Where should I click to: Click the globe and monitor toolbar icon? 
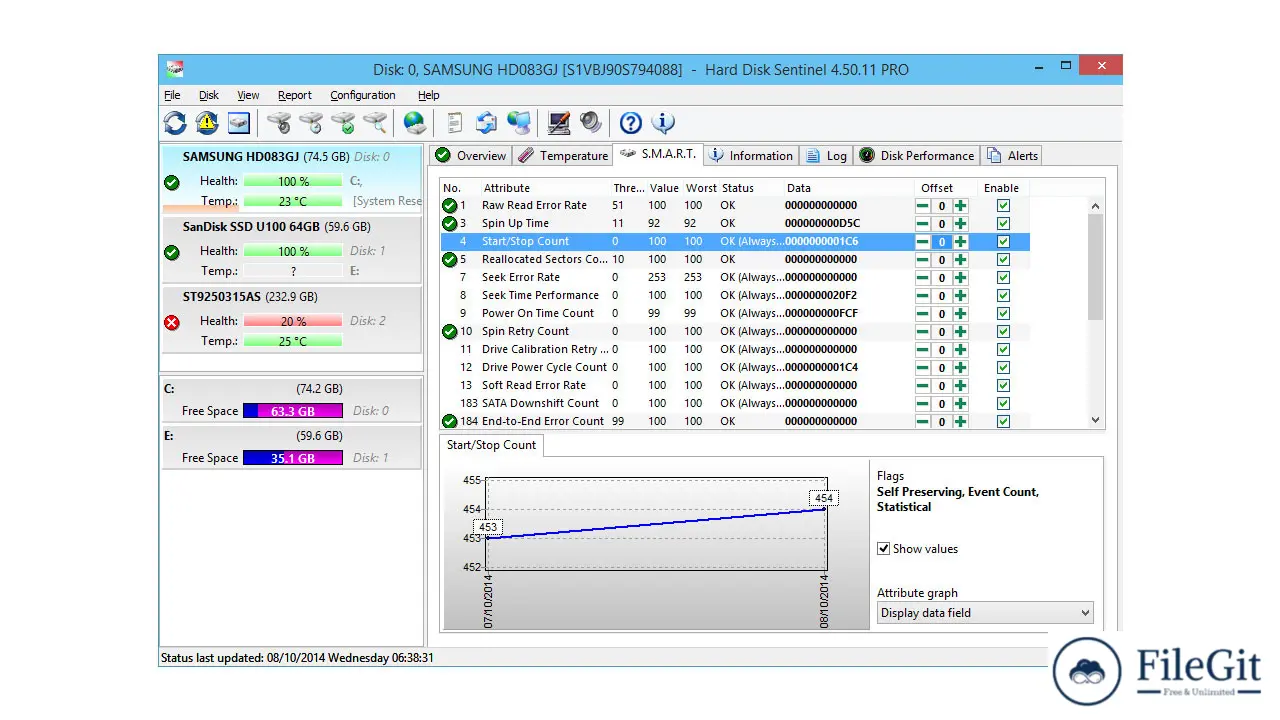click(x=519, y=123)
